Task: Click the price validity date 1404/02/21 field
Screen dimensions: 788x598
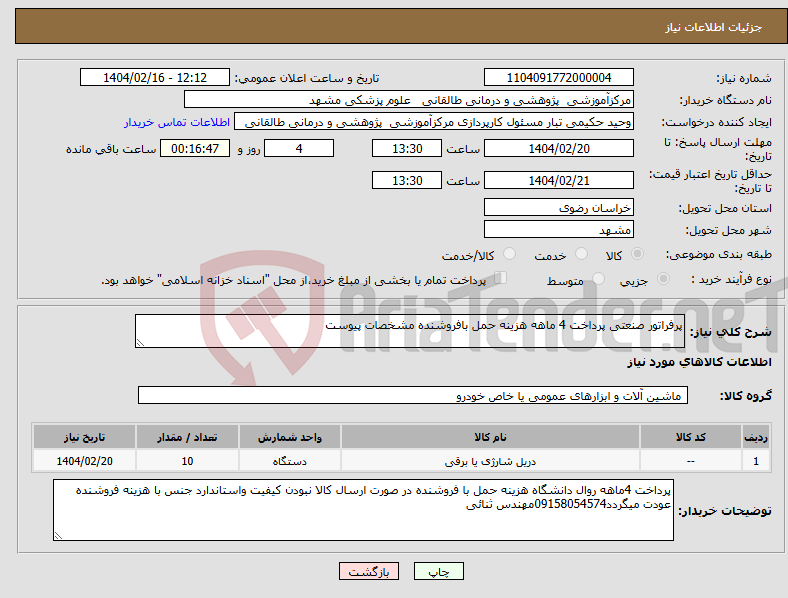Action: tap(559, 180)
